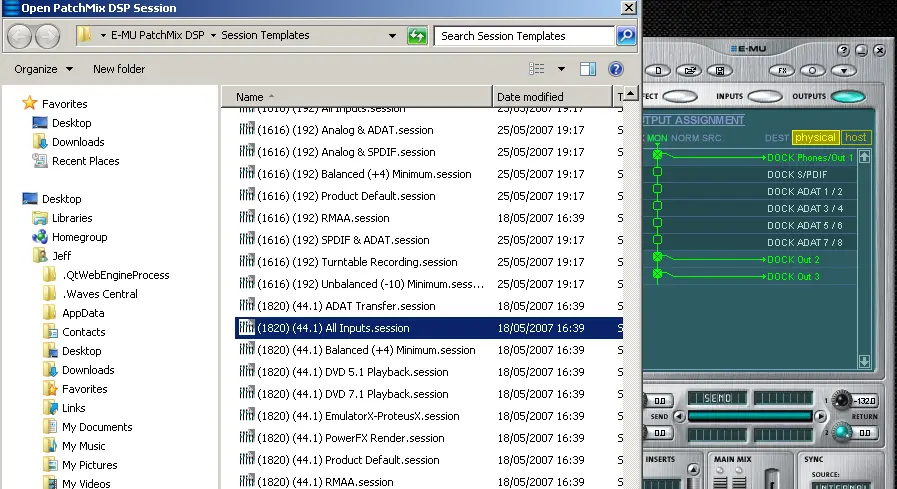The width and height of the screenshot is (897, 489).
Task: Open the Organize dropdown menu
Action: [43, 69]
